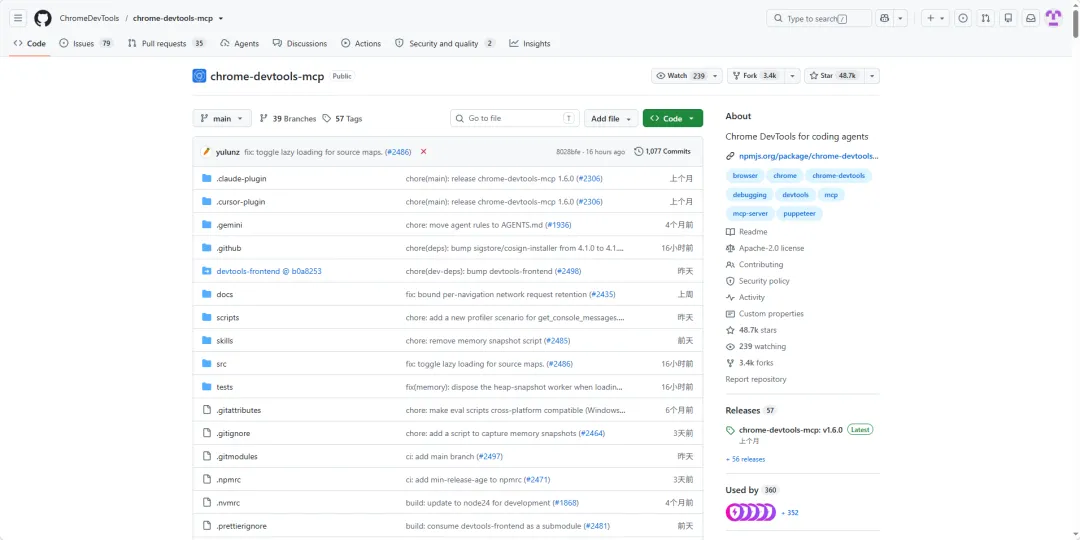Image resolution: width=1080 pixels, height=540 pixels.
Task: Expand the main branch selector
Action: pos(222,118)
